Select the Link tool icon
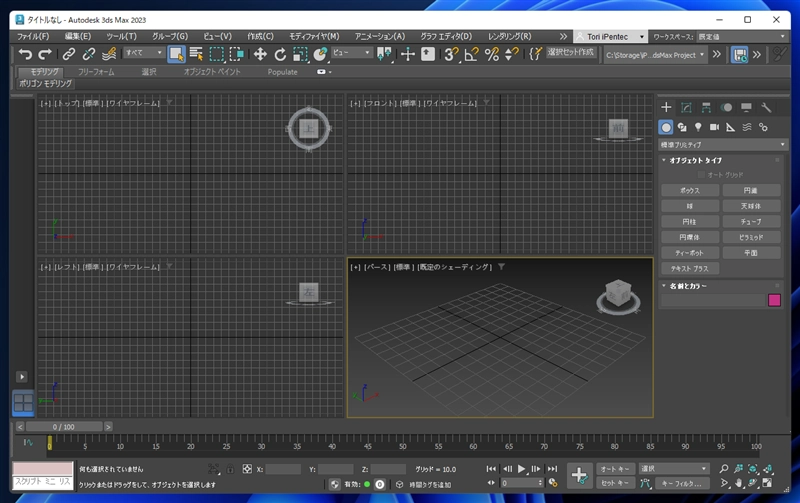This screenshot has height=503, width=800. [68, 54]
